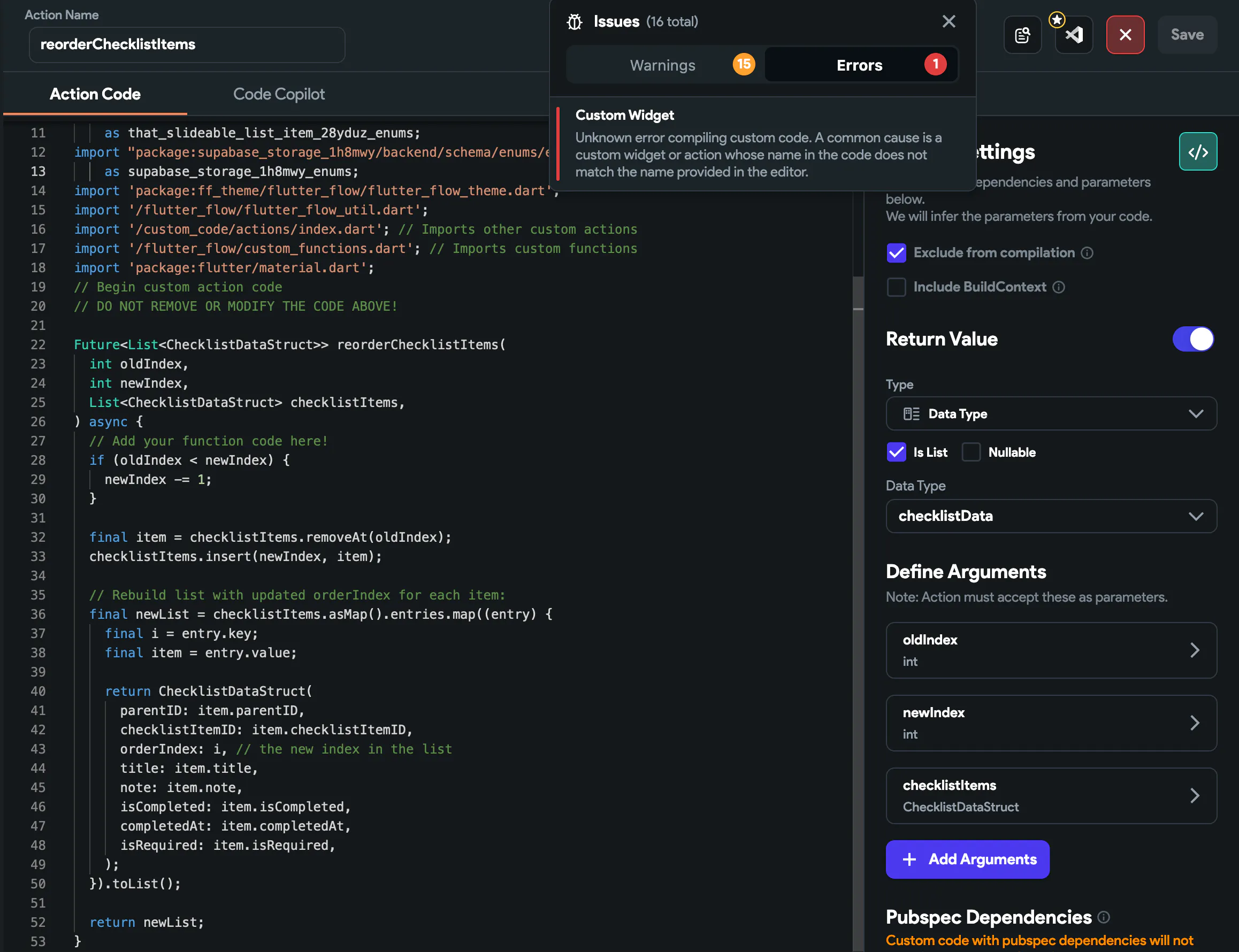This screenshot has height=952, width=1239.
Task: Click the orange 15 warnings badge
Action: coord(744,64)
